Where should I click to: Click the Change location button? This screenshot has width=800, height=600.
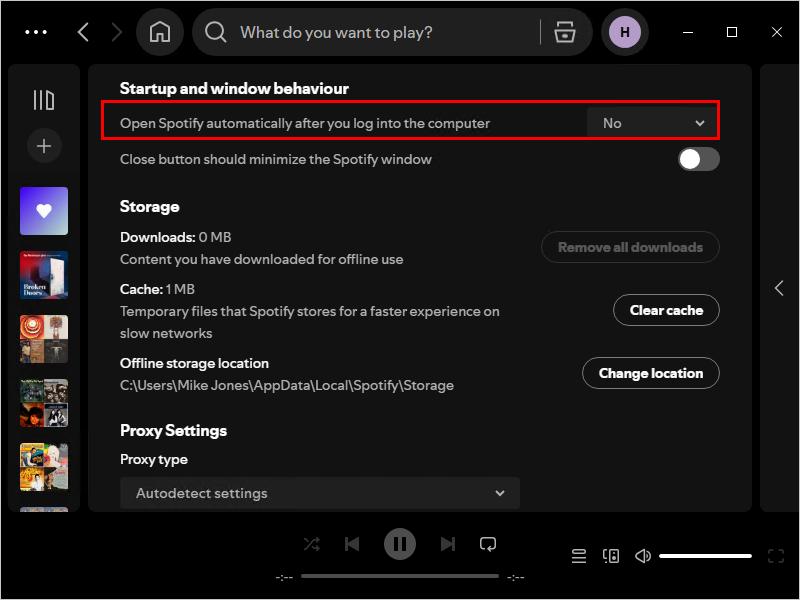(651, 373)
